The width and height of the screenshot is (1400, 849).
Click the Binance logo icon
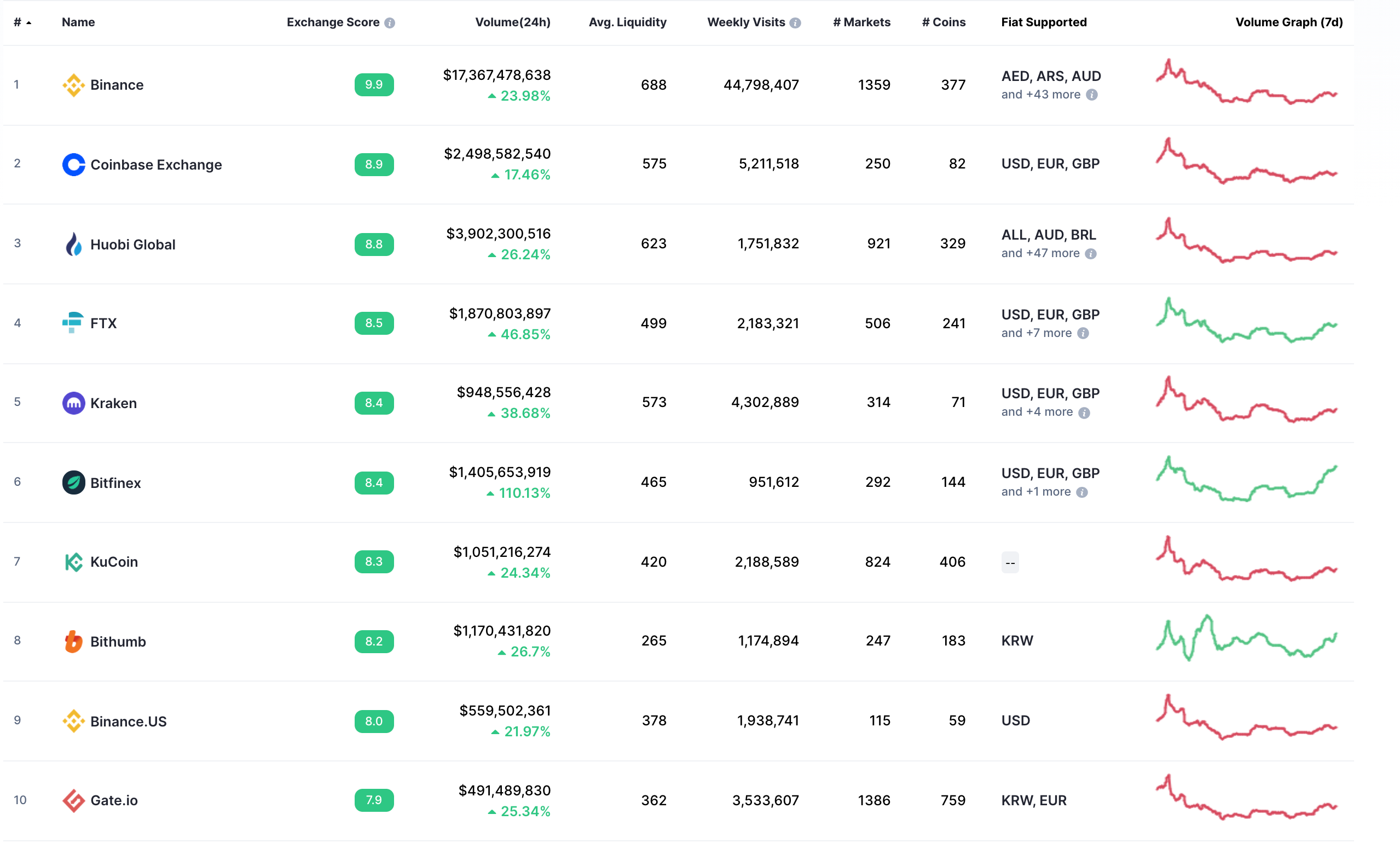pyautogui.click(x=73, y=85)
